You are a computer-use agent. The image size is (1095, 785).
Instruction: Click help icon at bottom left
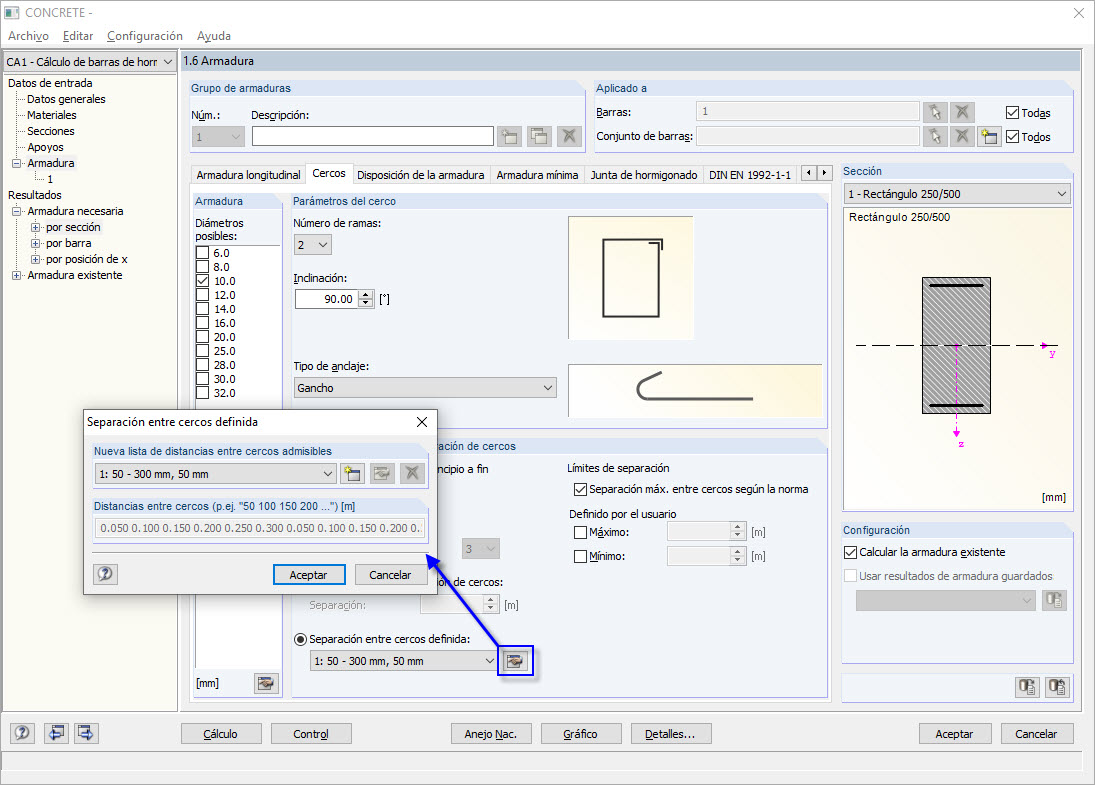click(22, 733)
